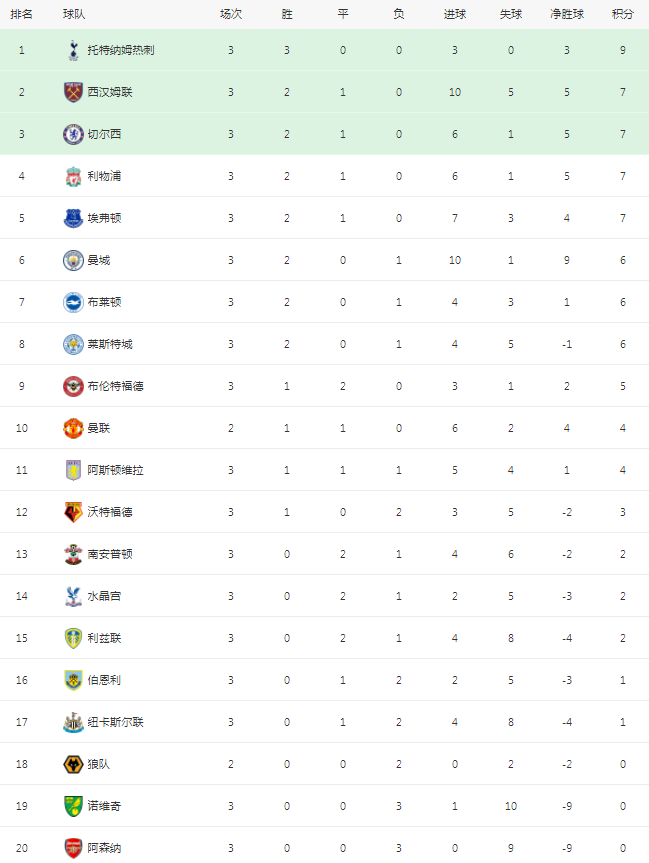The height and width of the screenshot is (863, 649).
Task: Click the Manchester United crest
Action: coord(73,428)
